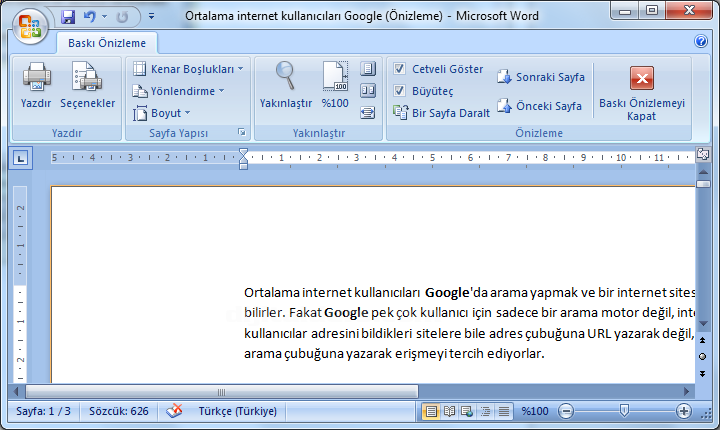Switch to Full Screen Reading view
Image resolution: width=720 pixels, height=430 pixels.
point(450,411)
